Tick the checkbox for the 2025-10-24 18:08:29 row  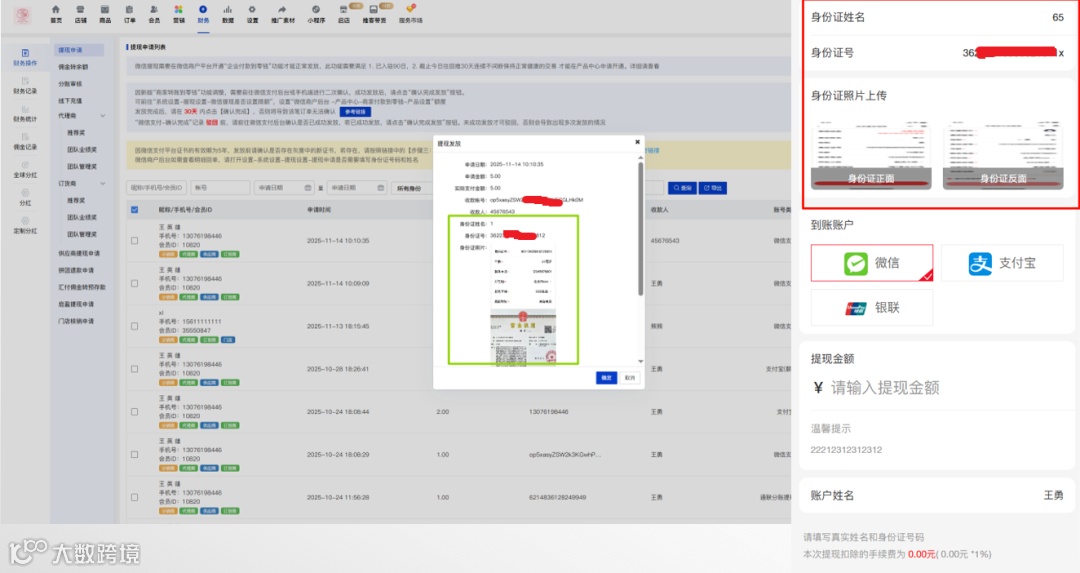point(134,455)
